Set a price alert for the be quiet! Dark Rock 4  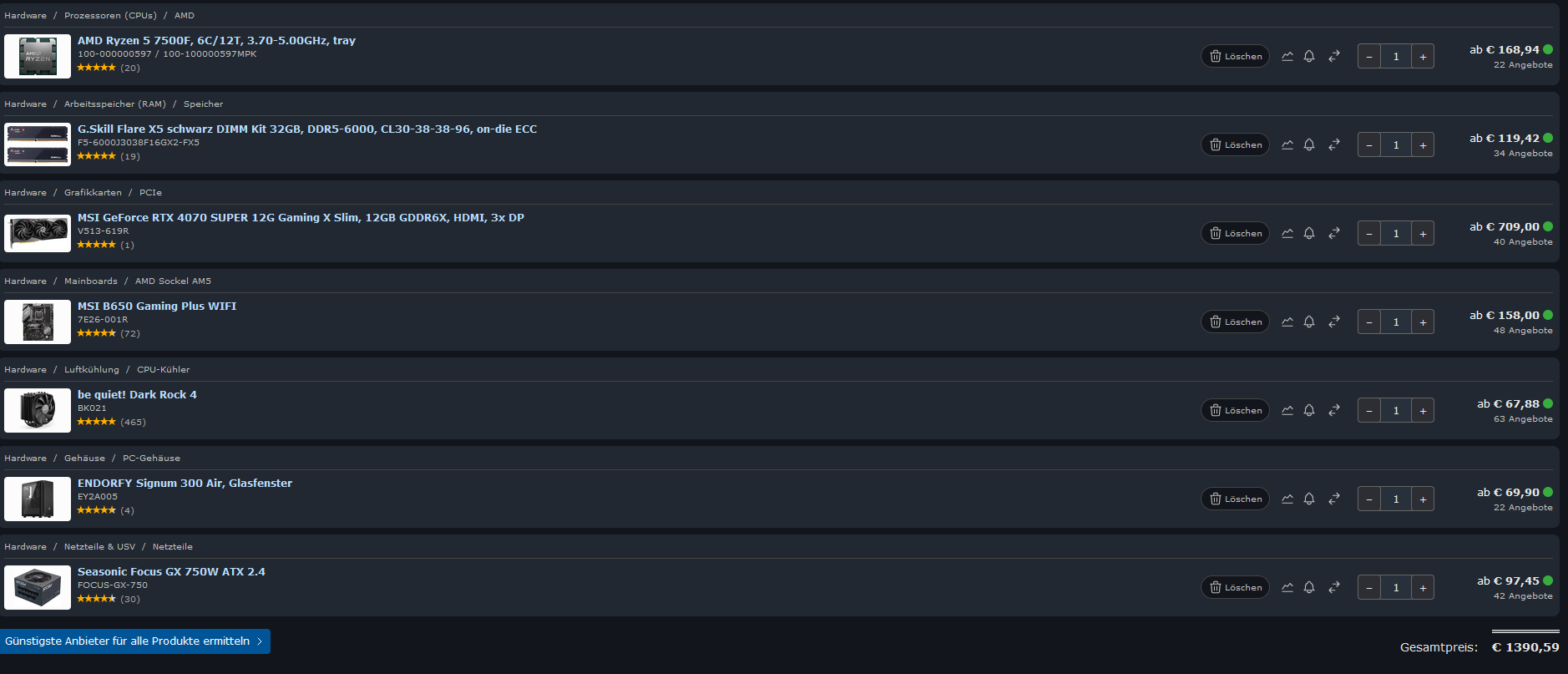point(1309,410)
